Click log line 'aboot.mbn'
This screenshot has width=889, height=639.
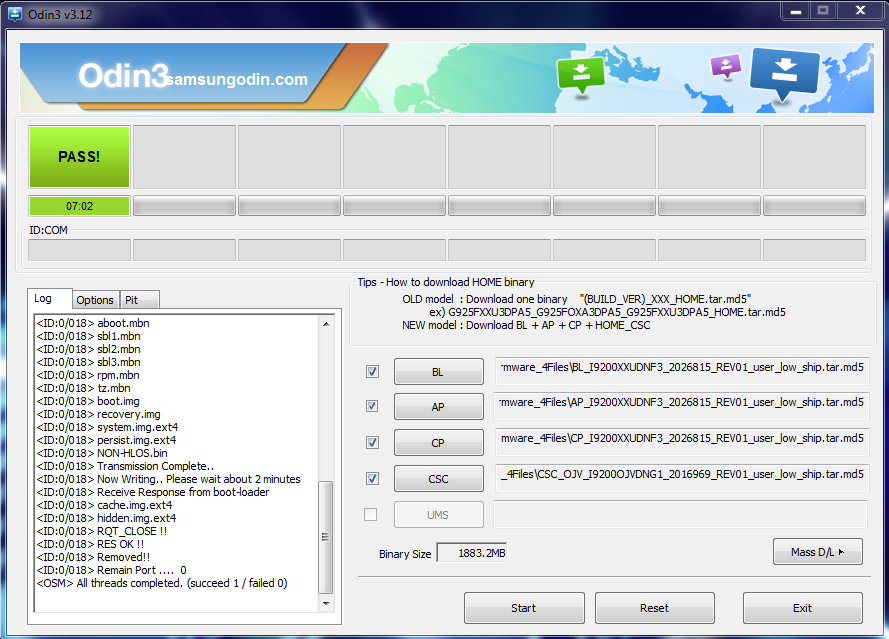tap(93, 323)
